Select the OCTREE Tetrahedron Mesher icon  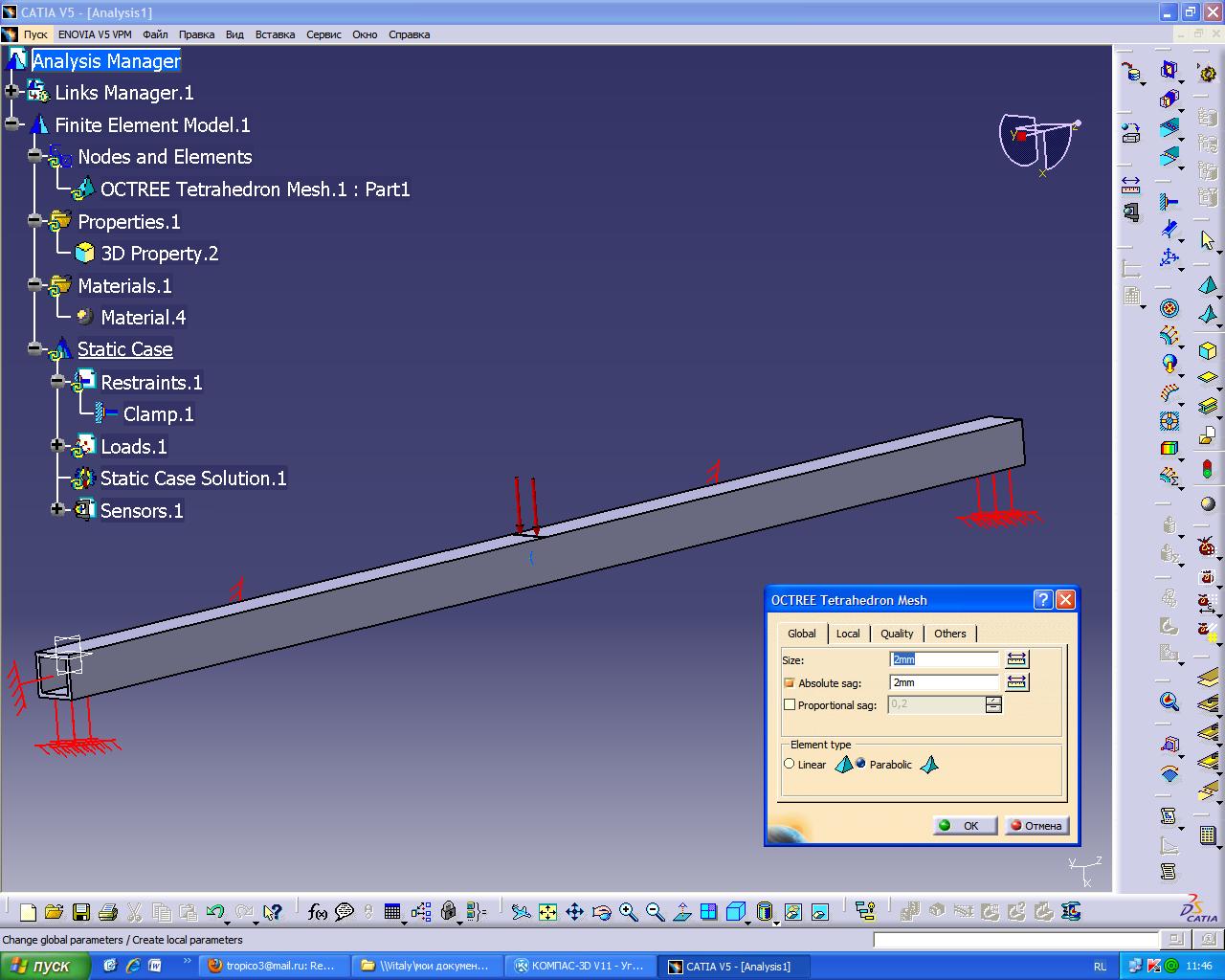coord(1208,285)
